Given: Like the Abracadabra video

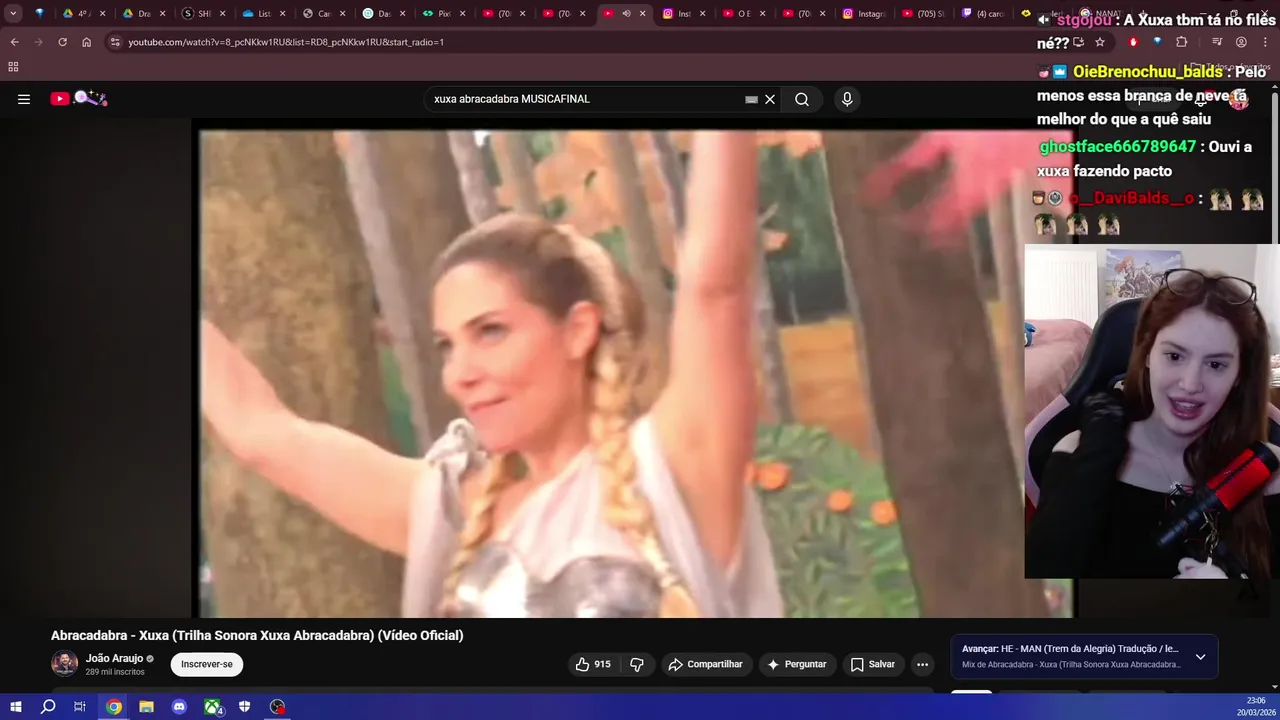Looking at the screenshot, I should (593, 664).
